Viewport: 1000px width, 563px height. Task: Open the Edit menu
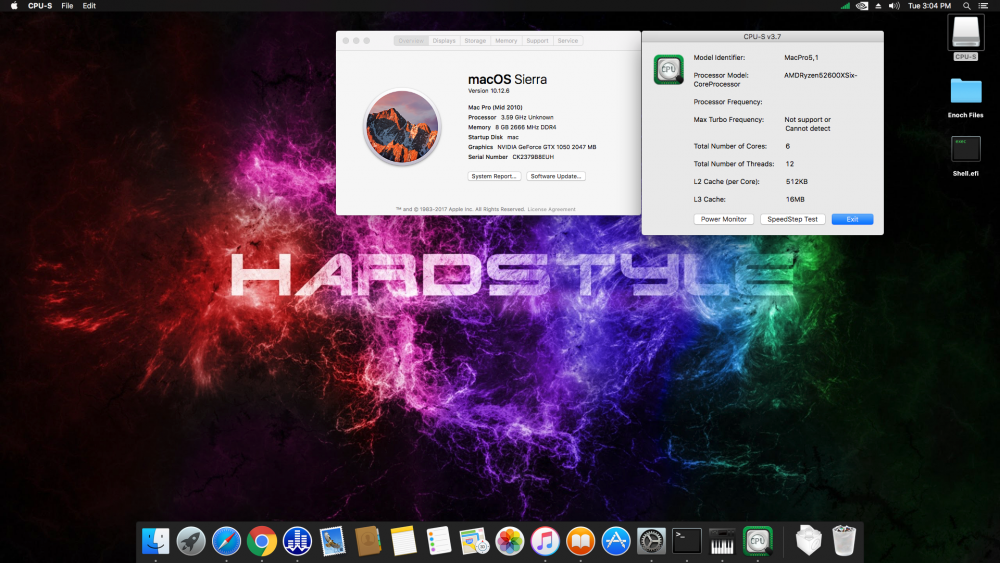tap(89, 6)
